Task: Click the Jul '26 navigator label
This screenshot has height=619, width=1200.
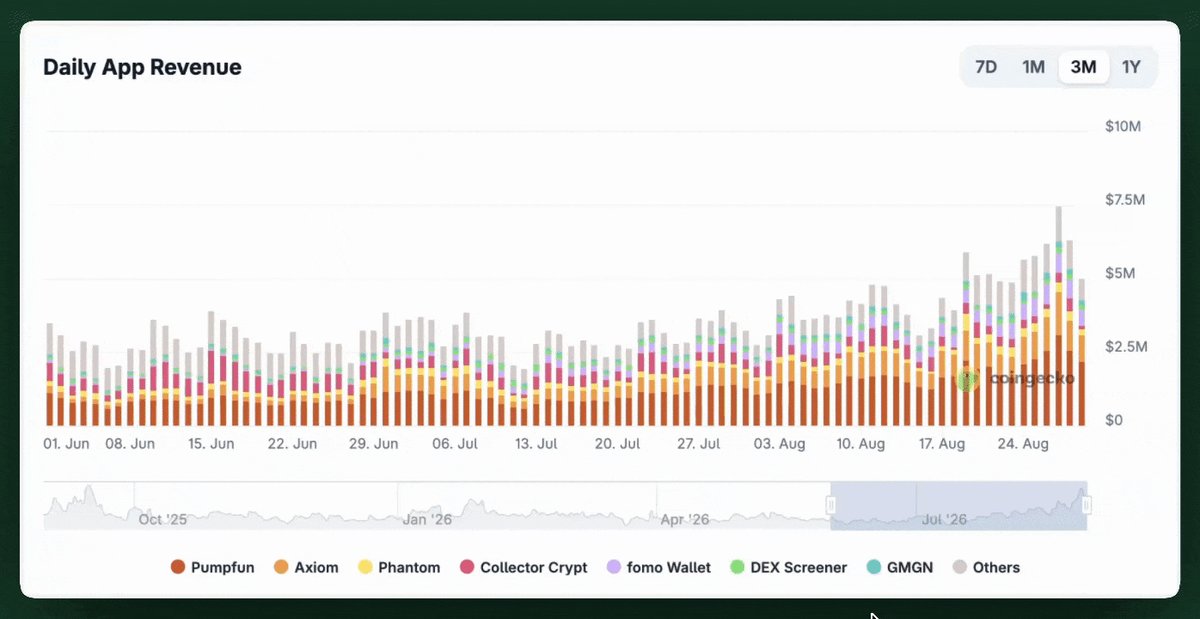Action: point(944,519)
